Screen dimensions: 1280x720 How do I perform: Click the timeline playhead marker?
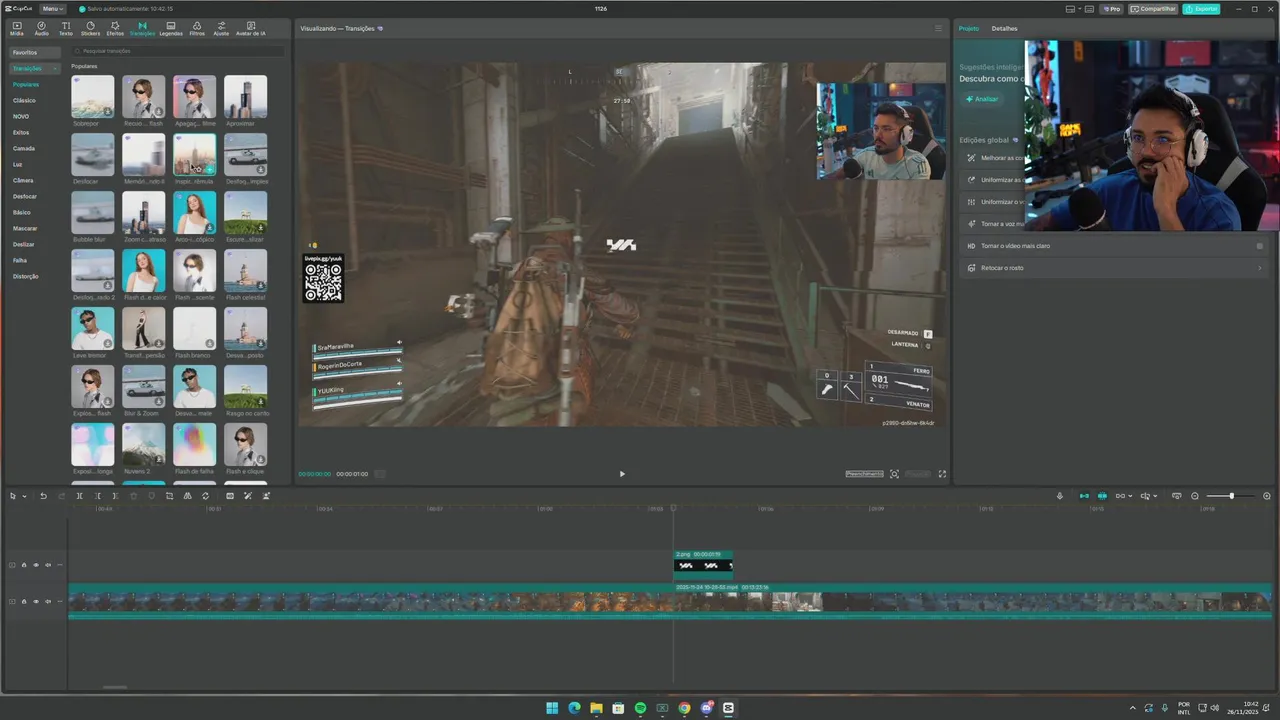pyautogui.click(x=673, y=508)
